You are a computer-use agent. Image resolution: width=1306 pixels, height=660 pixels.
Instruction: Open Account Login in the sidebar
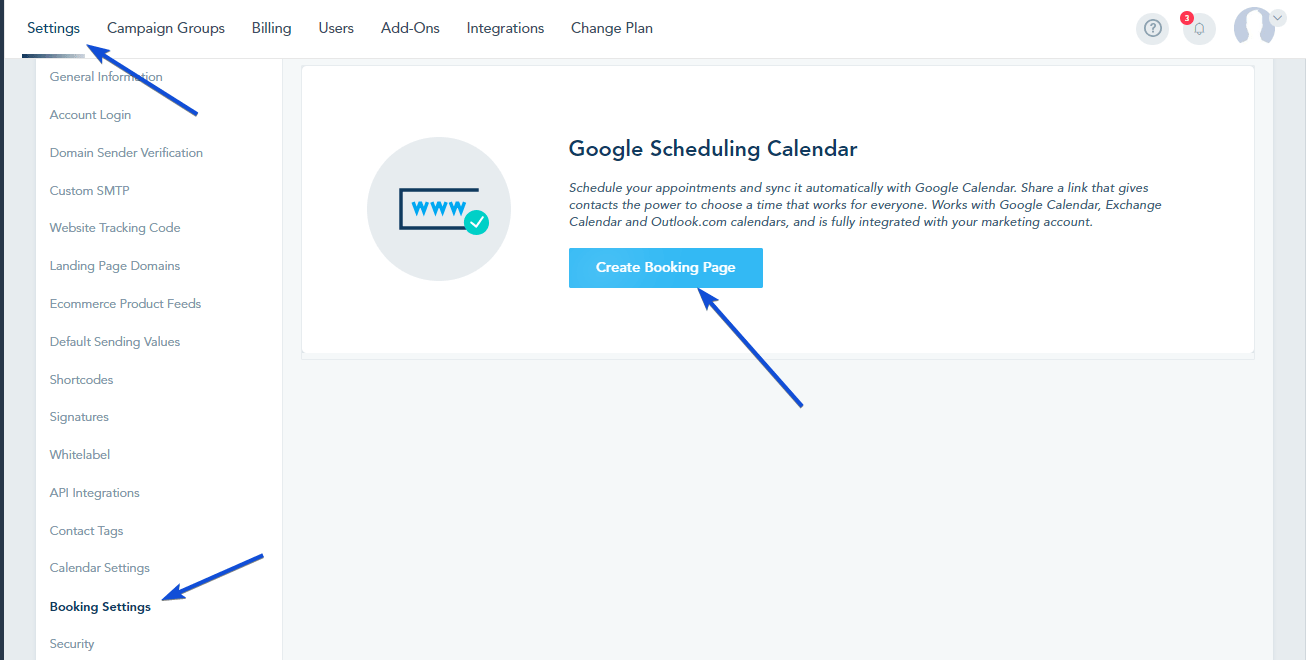[x=90, y=115]
